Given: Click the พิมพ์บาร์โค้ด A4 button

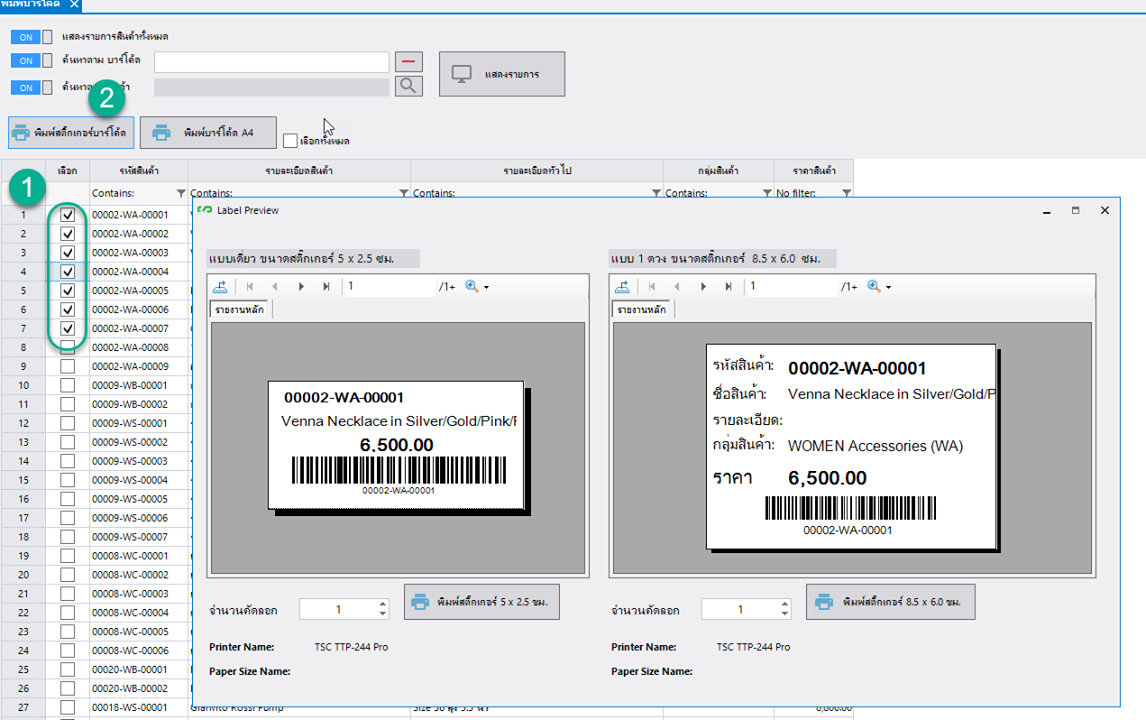Looking at the screenshot, I should click(x=208, y=132).
